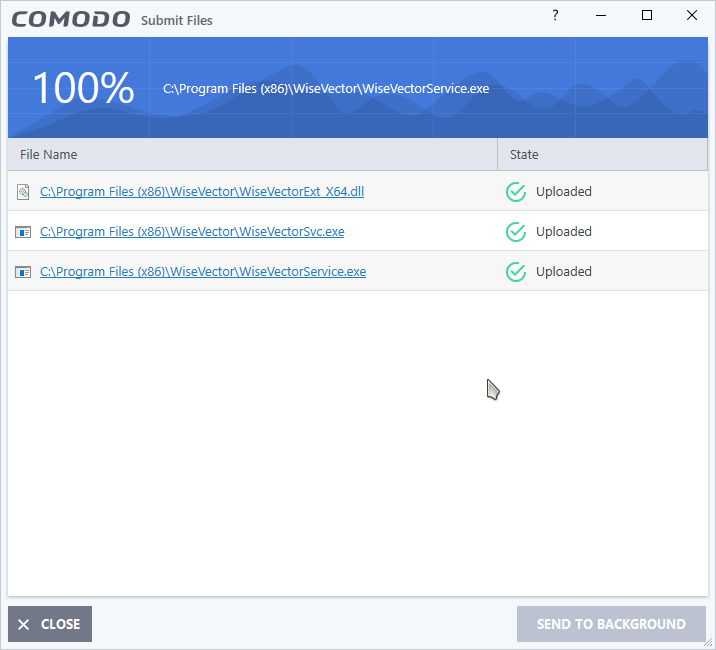Grab the resize grip at window corner
Viewport: 716px width, 650px height.
pyautogui.click(x=709, y=644)
